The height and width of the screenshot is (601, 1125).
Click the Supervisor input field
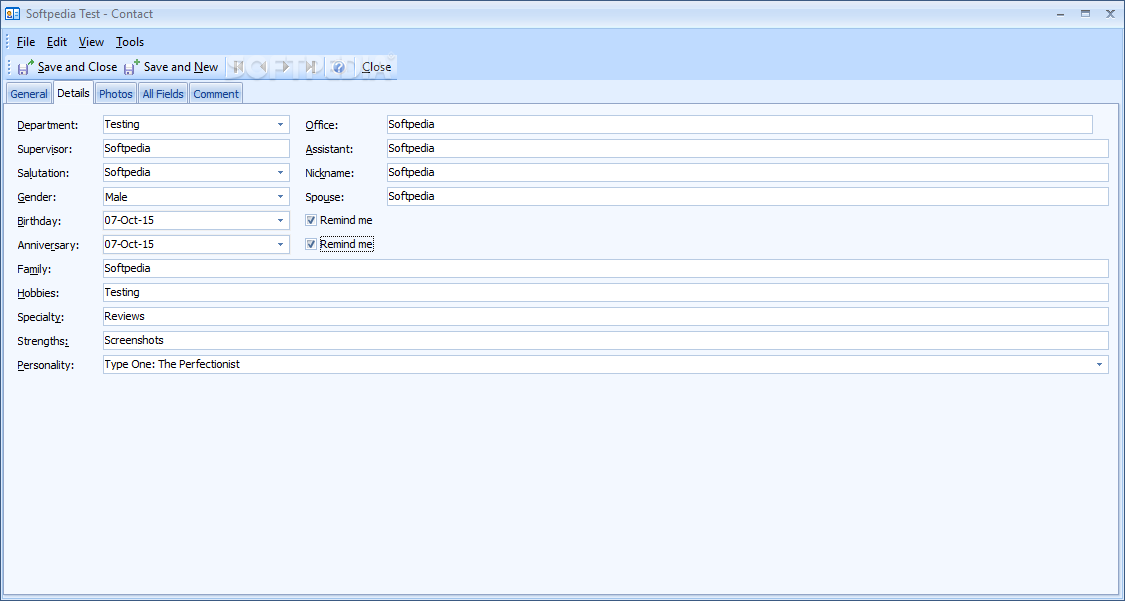click(197, 148)
